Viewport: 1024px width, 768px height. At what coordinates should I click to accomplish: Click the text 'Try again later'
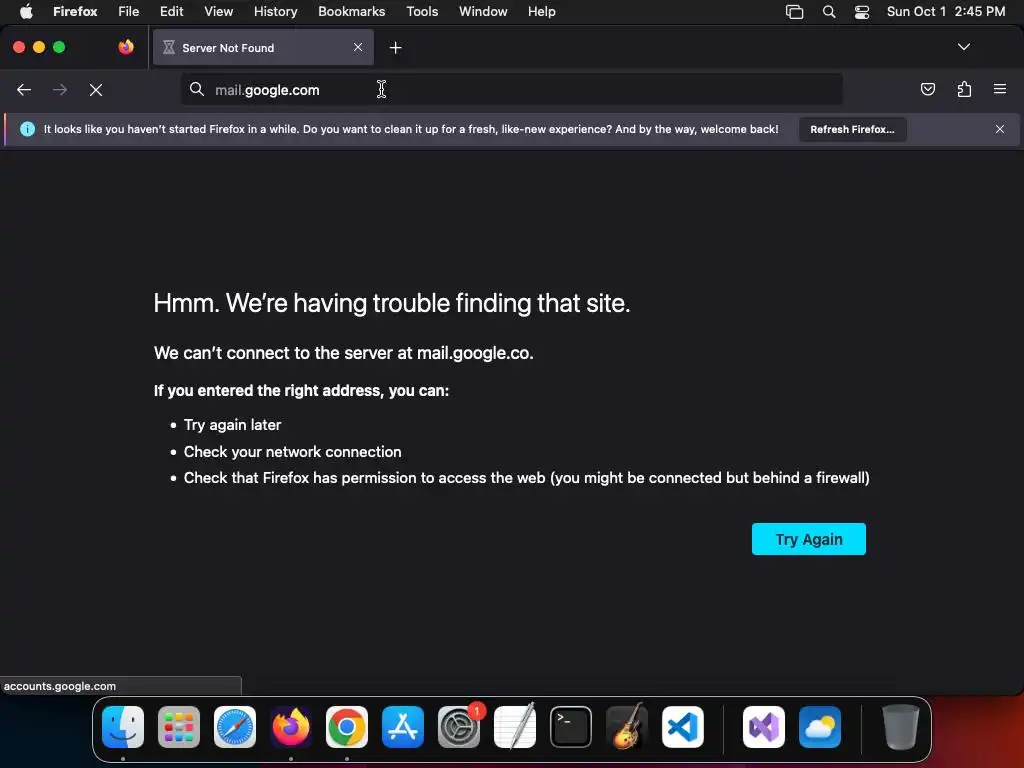232,424
